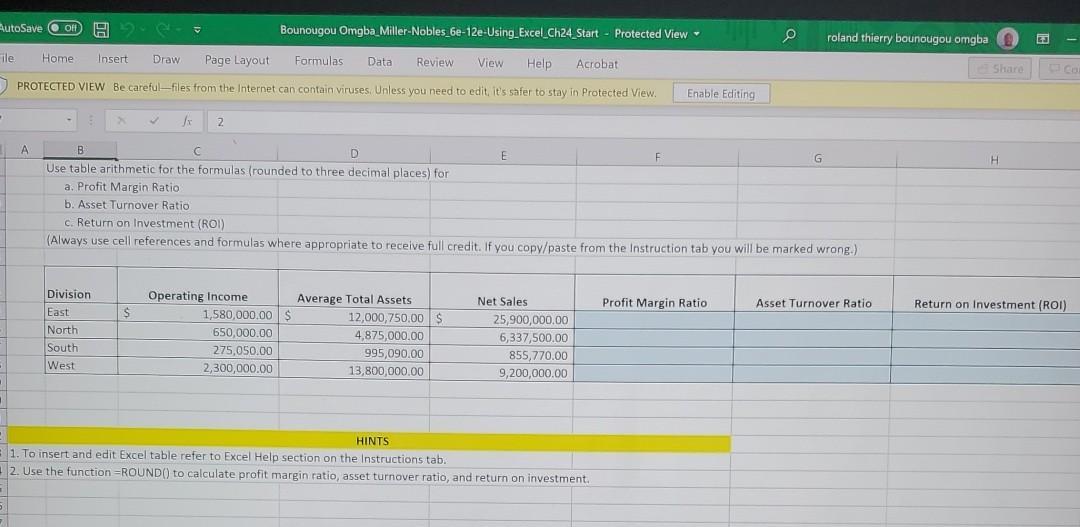Viewport: 1080px width, 527px height.
Task: Select the blue Profit Margin Ratio cell for East
Action: [654, 320]
